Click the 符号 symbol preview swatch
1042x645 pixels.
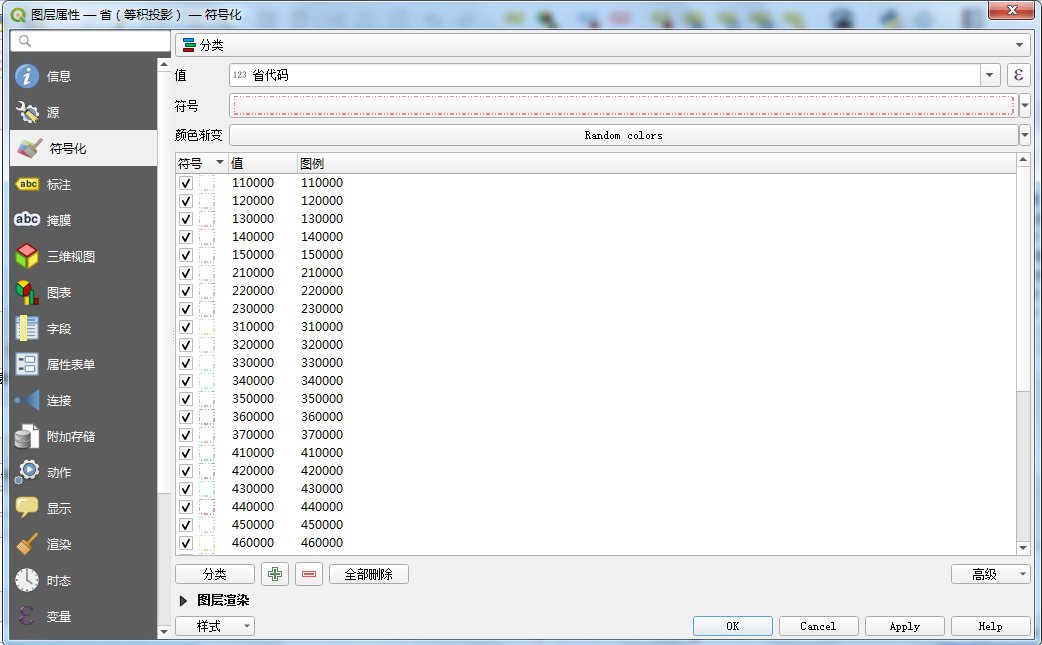tap(623, 105)
